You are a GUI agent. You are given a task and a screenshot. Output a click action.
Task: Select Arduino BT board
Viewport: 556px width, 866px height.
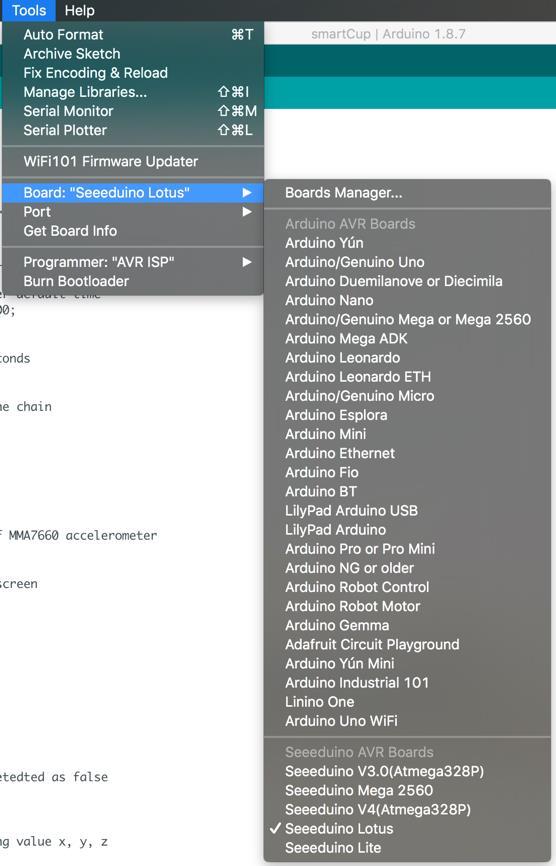(407, 492)
